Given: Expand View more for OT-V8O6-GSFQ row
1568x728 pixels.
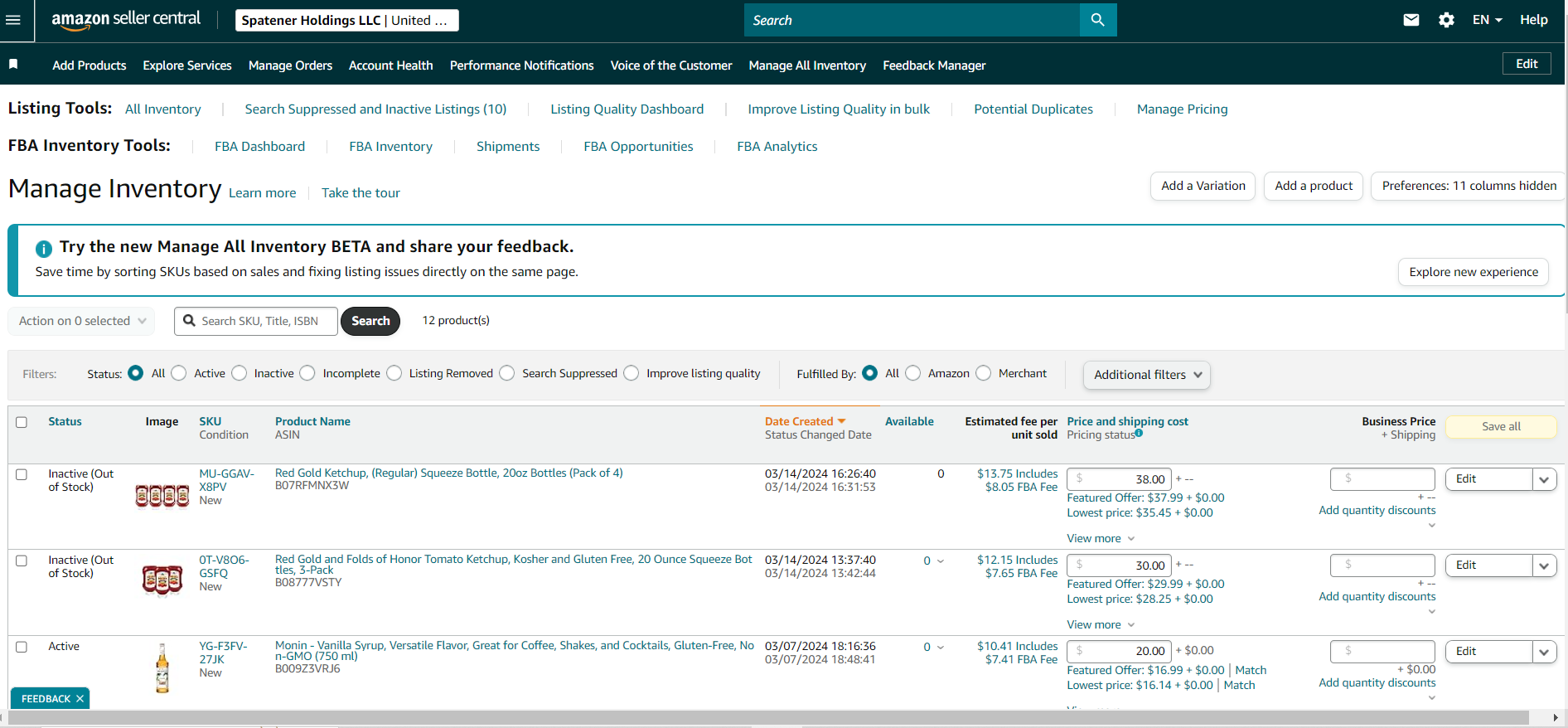Looking at the screenshot, I should coord(1101,625).
